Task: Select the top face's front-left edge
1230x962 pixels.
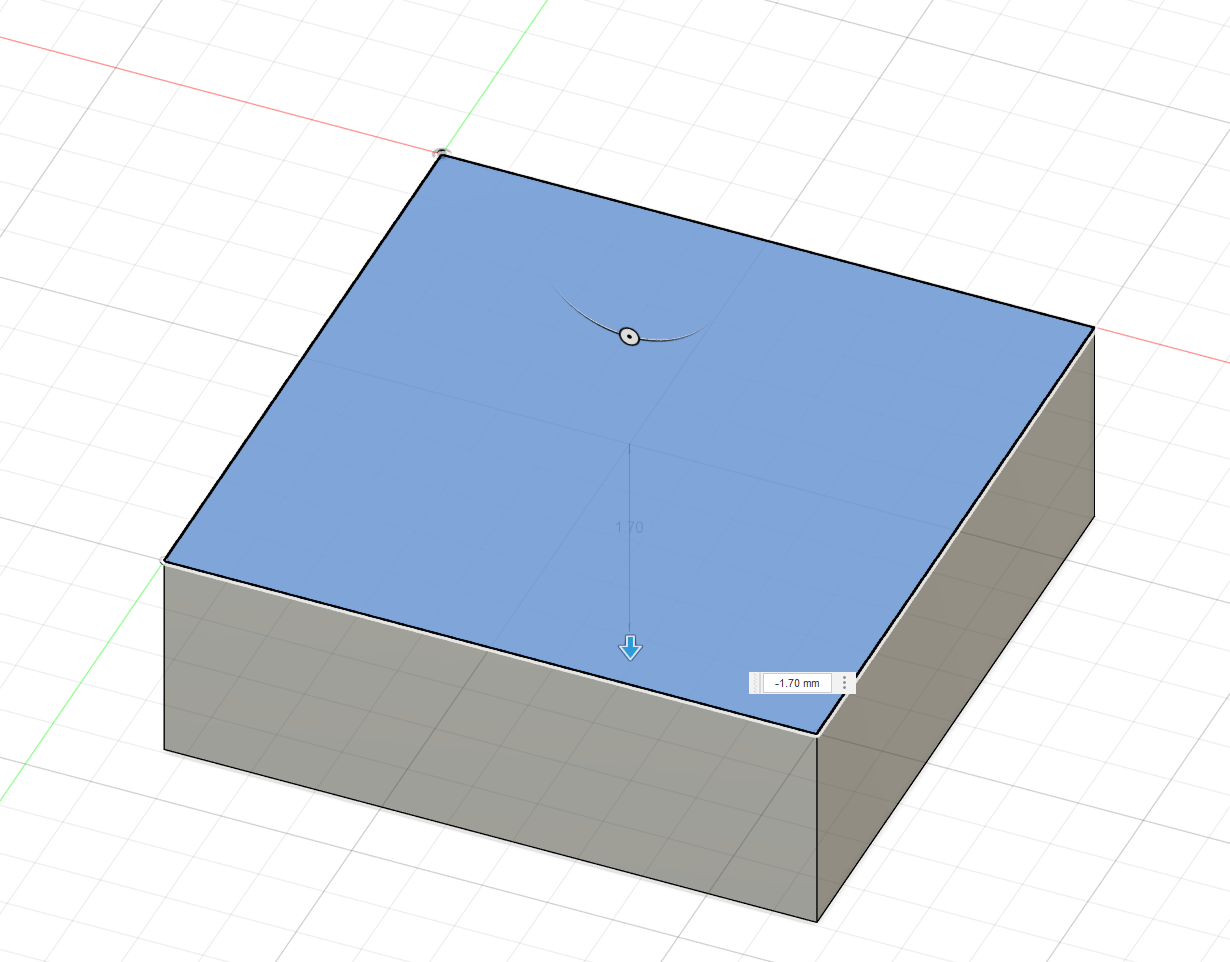Action: point(490,648)
